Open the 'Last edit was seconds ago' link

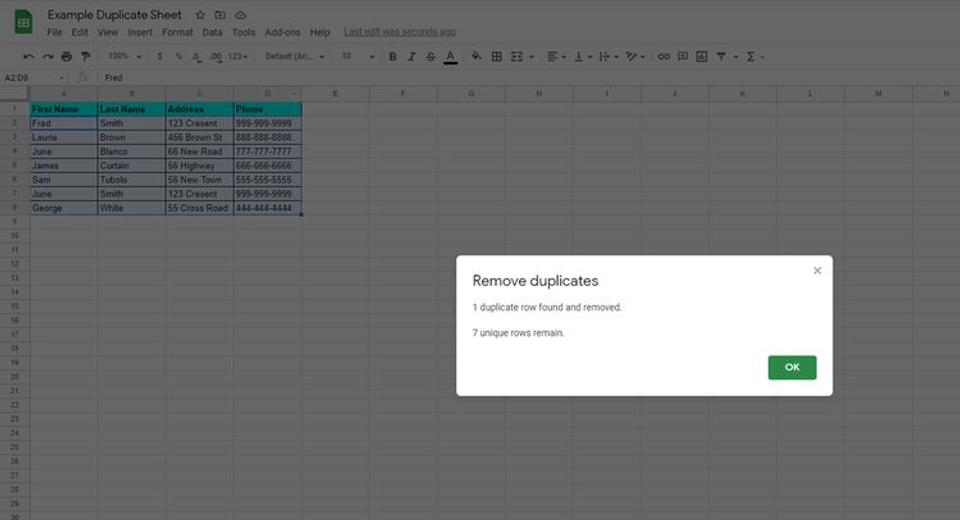[399, 32]
